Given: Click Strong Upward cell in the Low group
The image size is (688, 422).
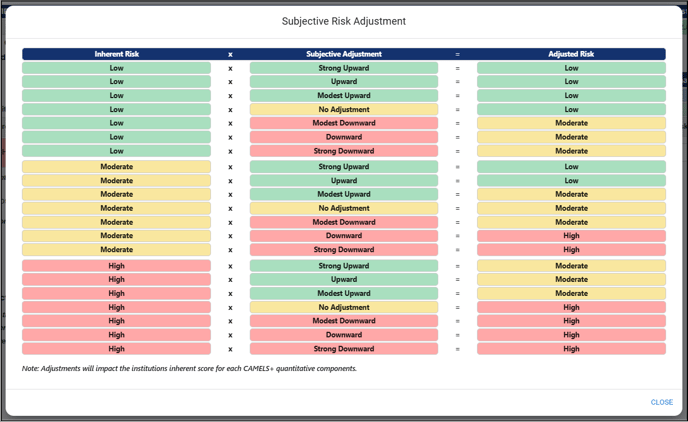Looking at the screenshot, I should point(344,69).
